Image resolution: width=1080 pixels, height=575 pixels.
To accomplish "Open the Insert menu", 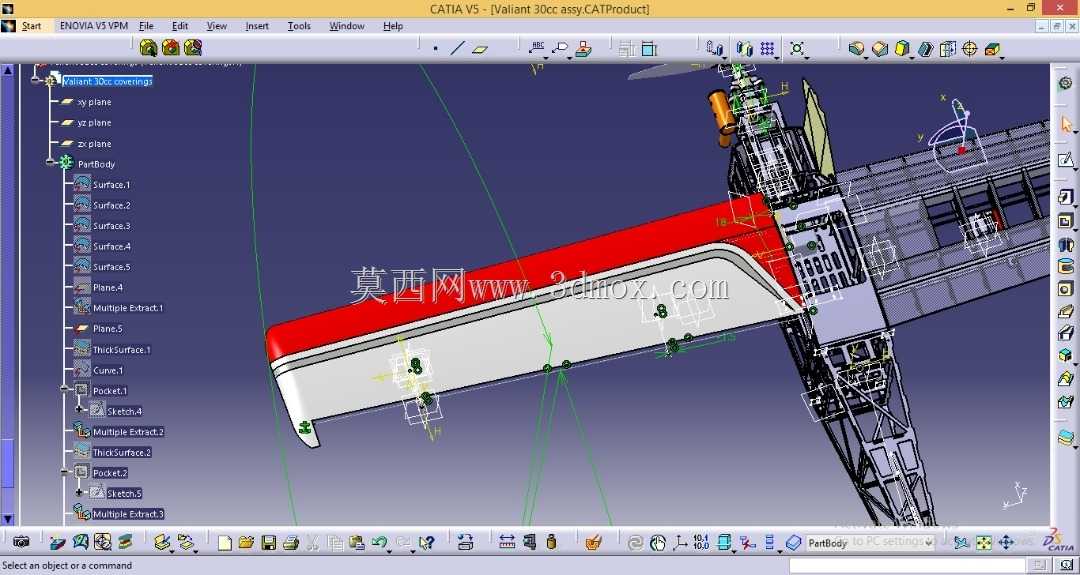I will tap(257, 26).
